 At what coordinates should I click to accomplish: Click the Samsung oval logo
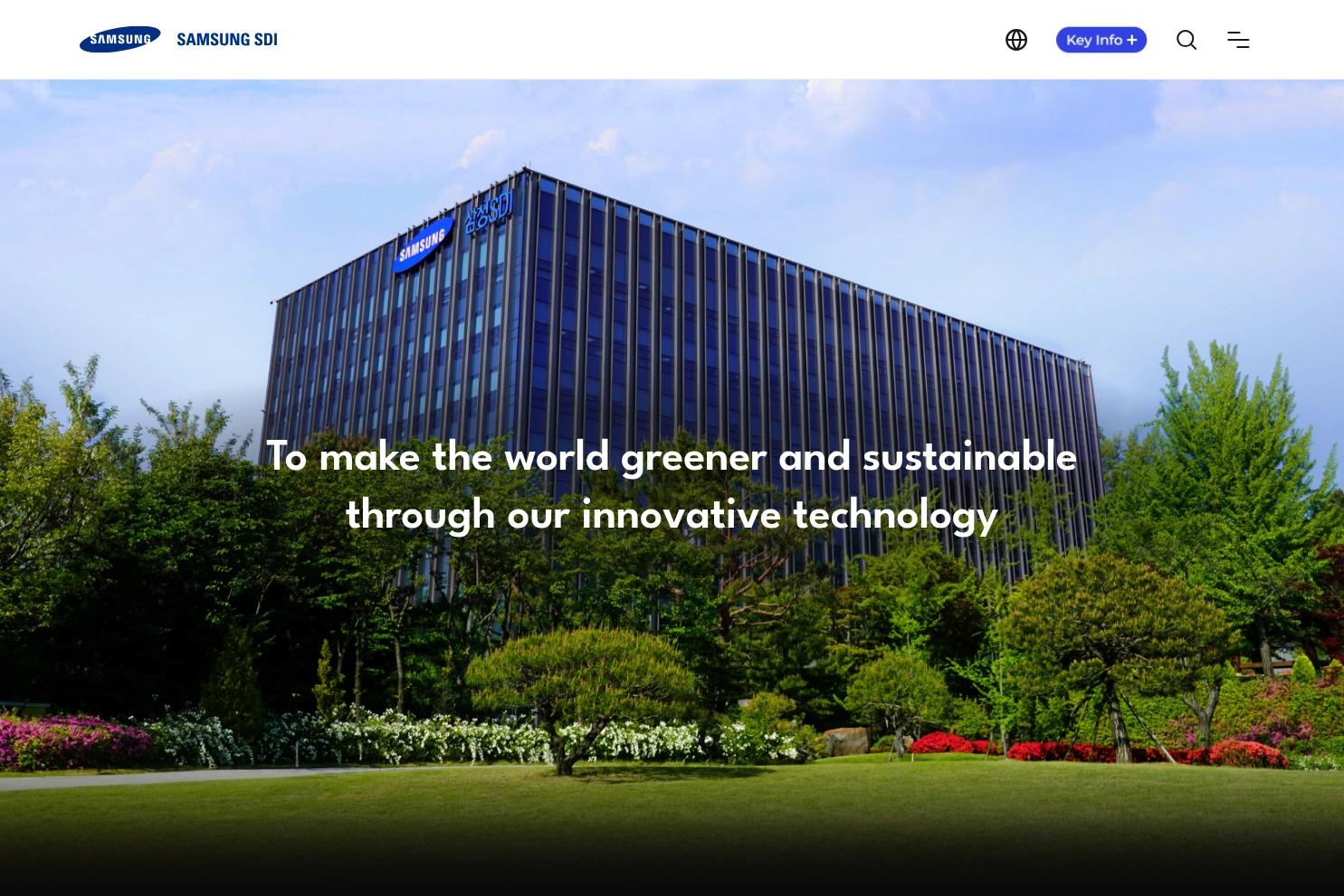click(119, 39)
